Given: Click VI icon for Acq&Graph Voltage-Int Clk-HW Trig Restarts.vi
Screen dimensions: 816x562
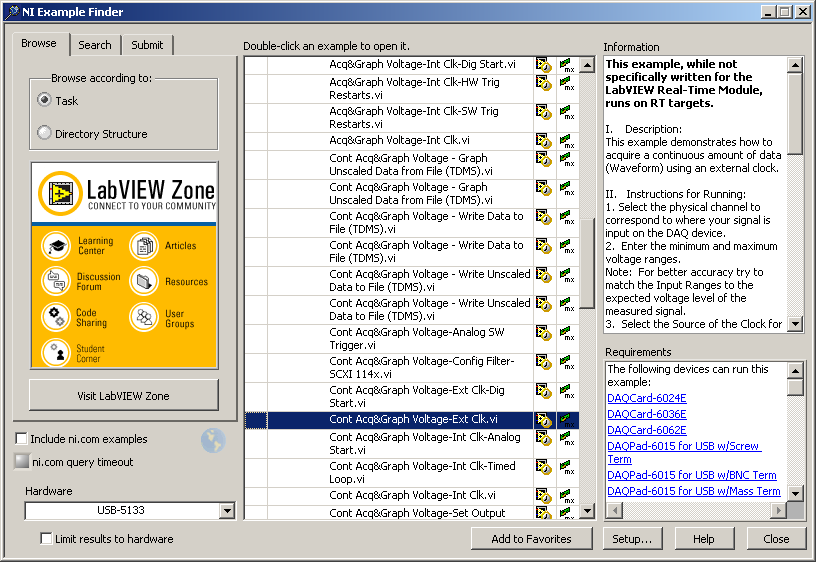Looking at the screenshot, I should (544, 83).
